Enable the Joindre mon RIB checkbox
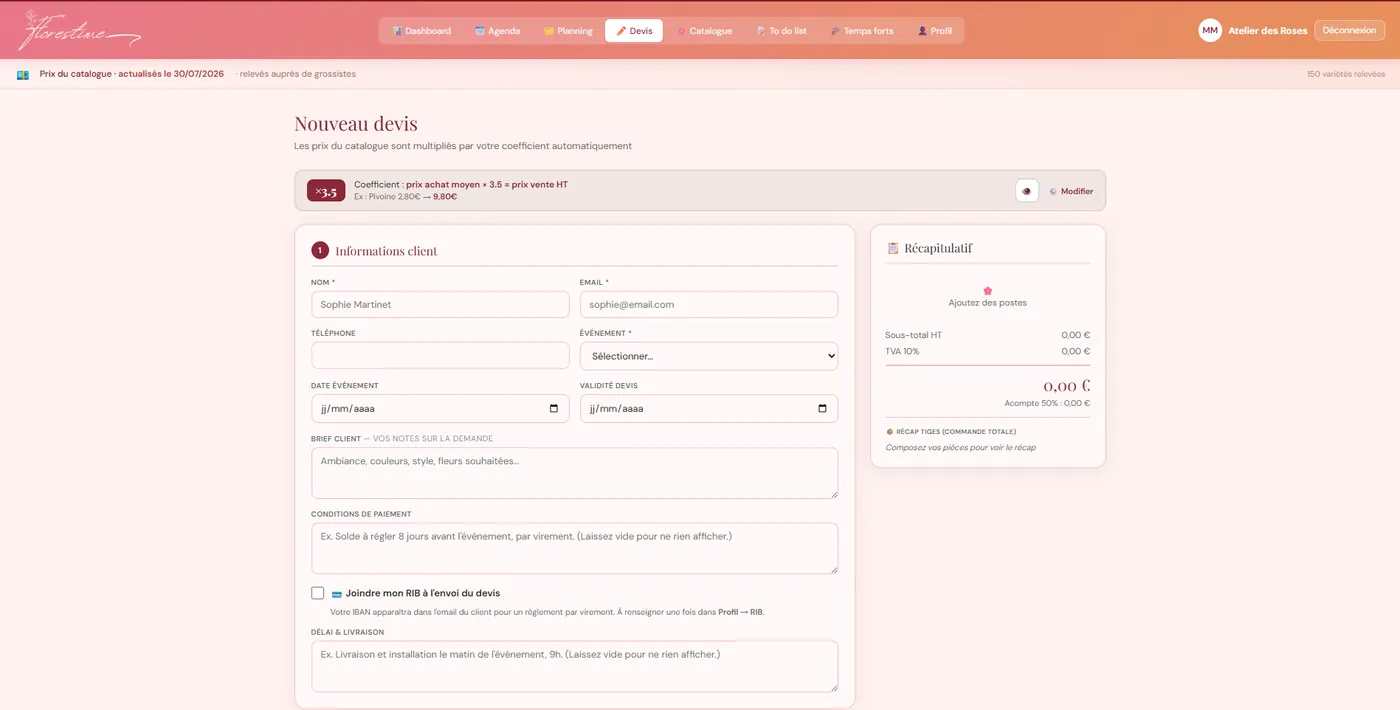The width and height of the screenshot is (1400, 710). tap(318, 593)
